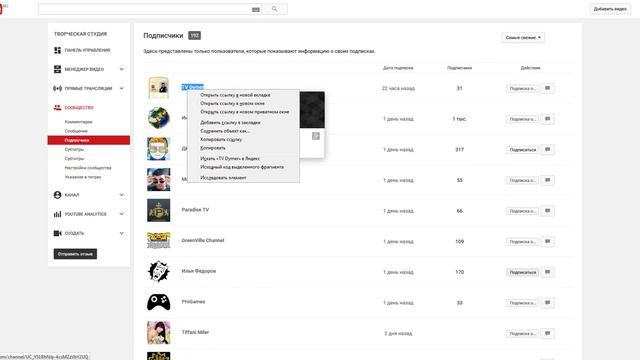Click the Paradise TV avatar thumbnail

click(158, 210)
